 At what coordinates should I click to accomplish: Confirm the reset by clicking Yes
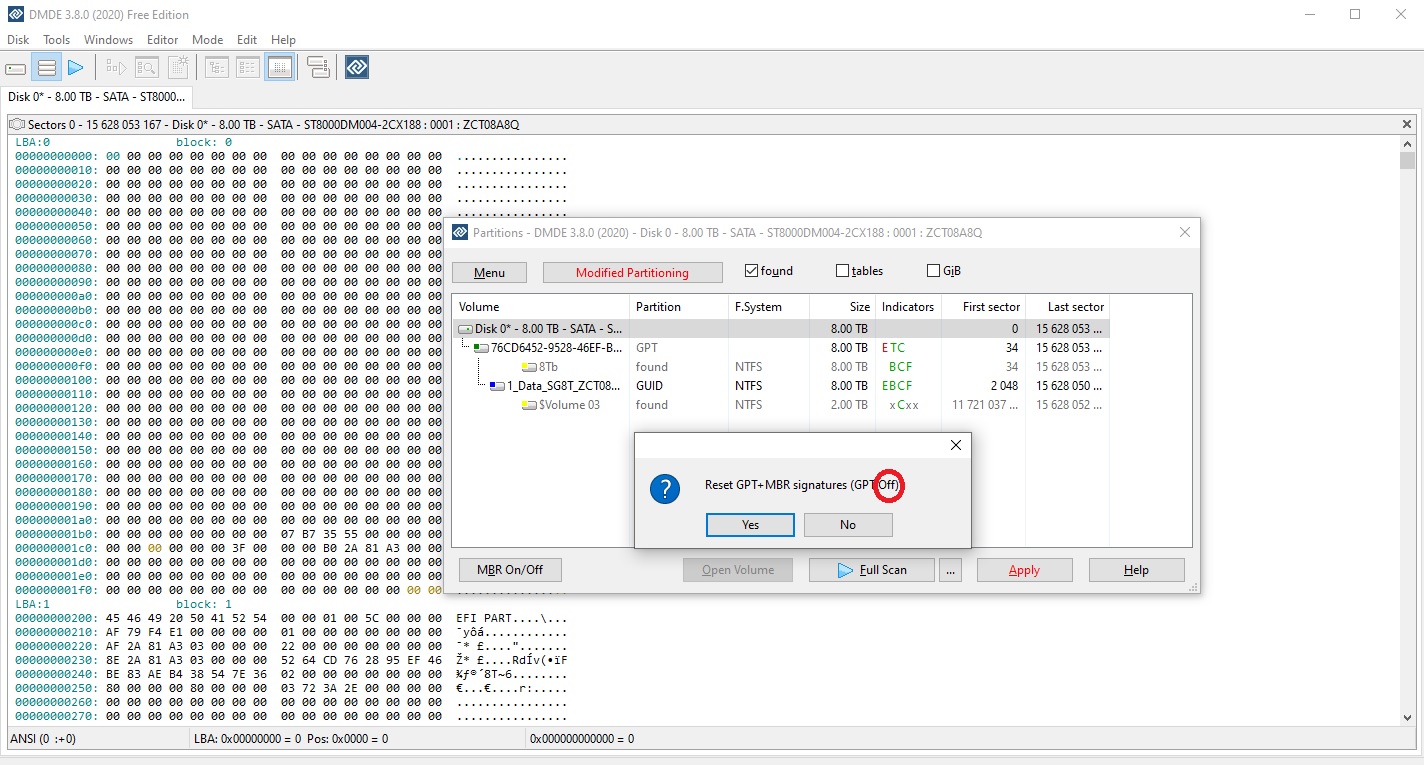[750, 525]
